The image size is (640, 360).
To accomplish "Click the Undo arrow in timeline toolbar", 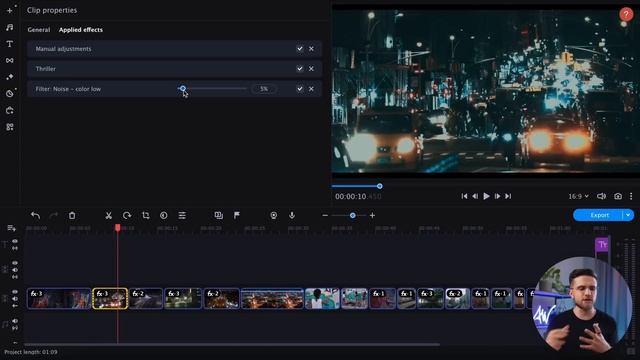I will point(35,215).
